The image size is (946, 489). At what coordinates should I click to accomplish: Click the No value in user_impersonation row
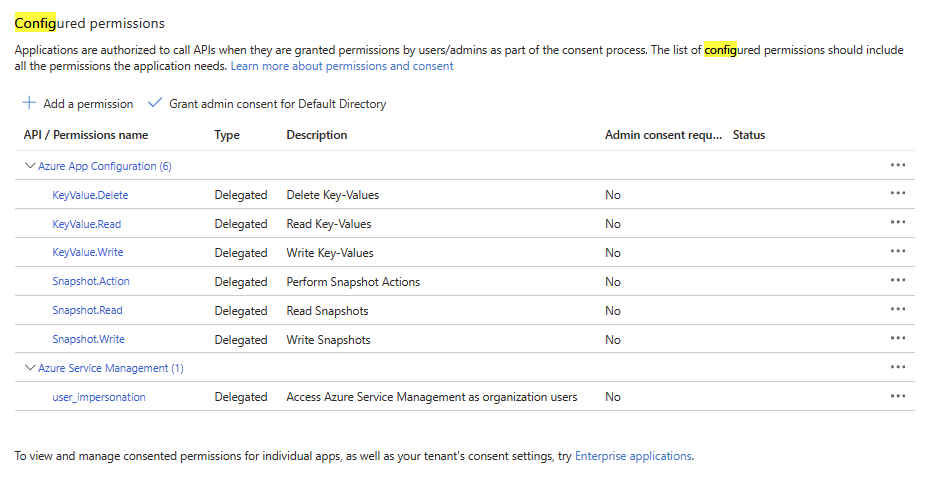613,397
